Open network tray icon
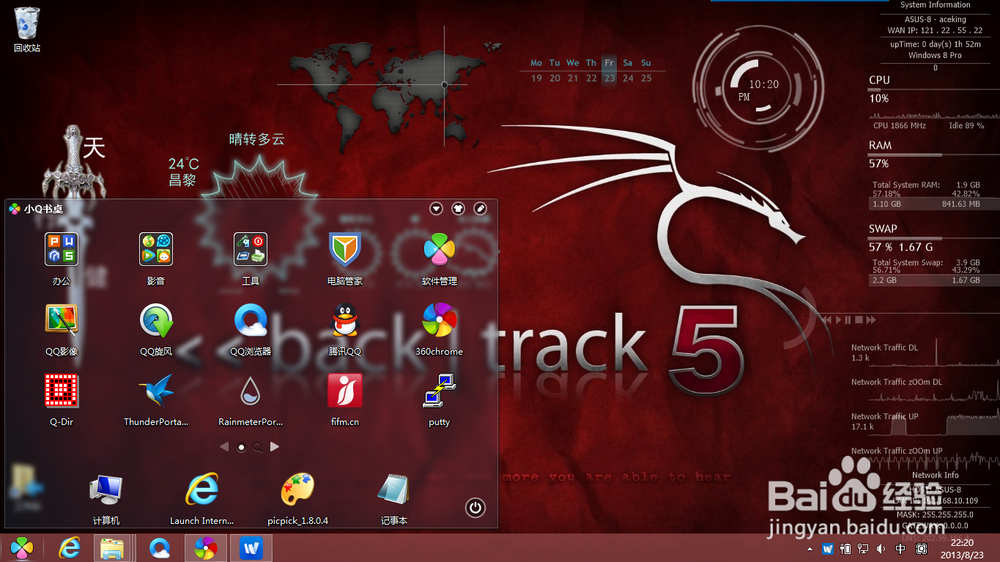1000x562 pixels. click(x=864, y=549)
